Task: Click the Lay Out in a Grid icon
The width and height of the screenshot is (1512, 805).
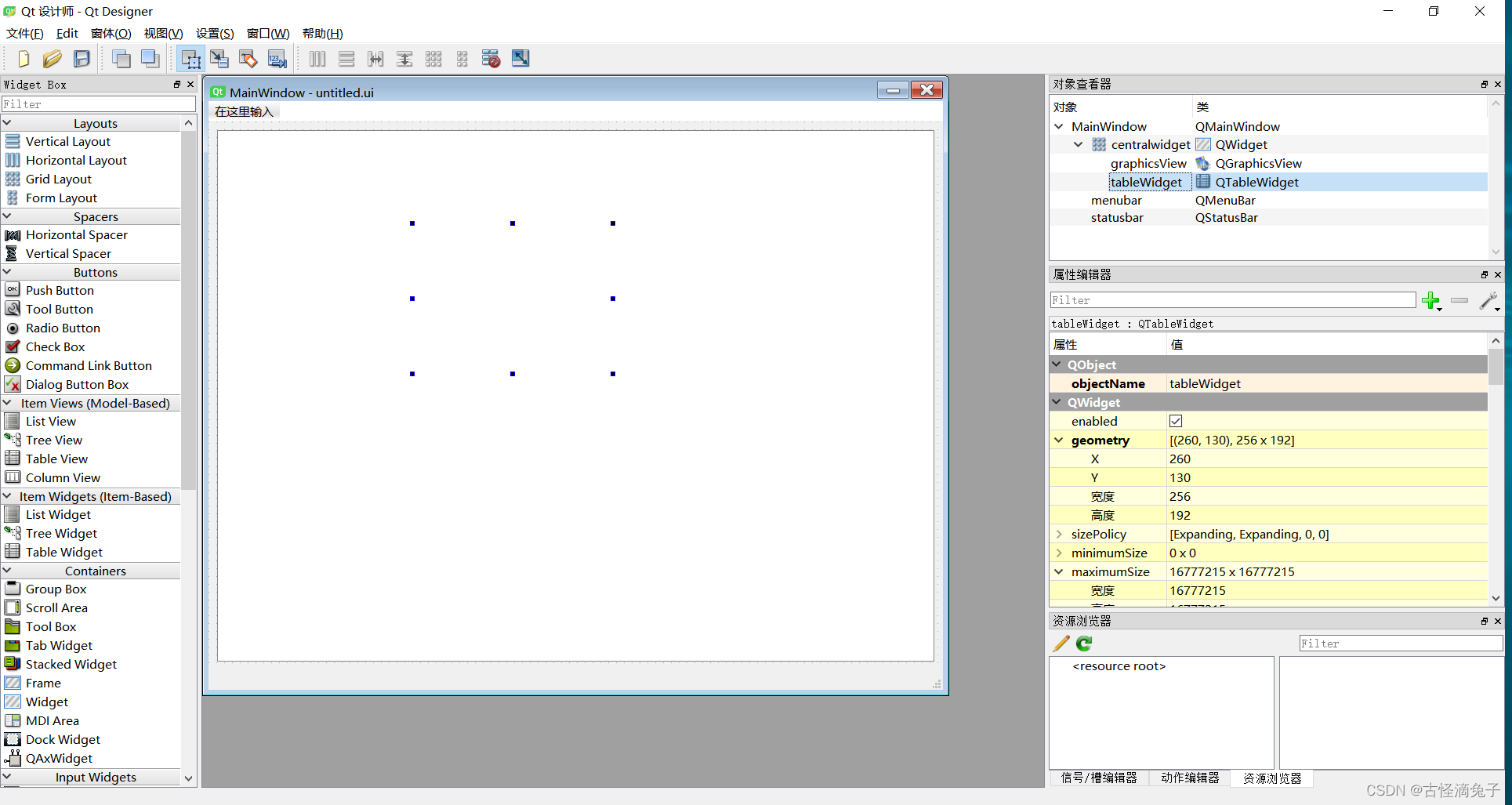Action: pos(433,58)
